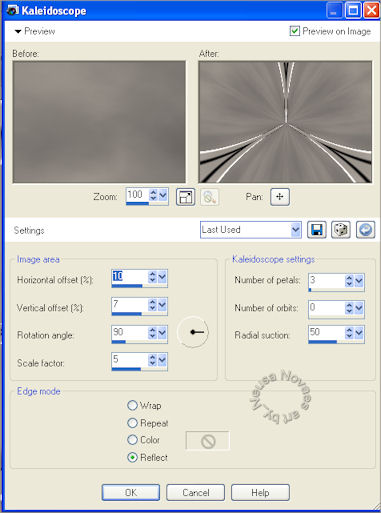Reset to default with the blue arrow icon
Screen dimensions: 381x513
pos(365,230)
